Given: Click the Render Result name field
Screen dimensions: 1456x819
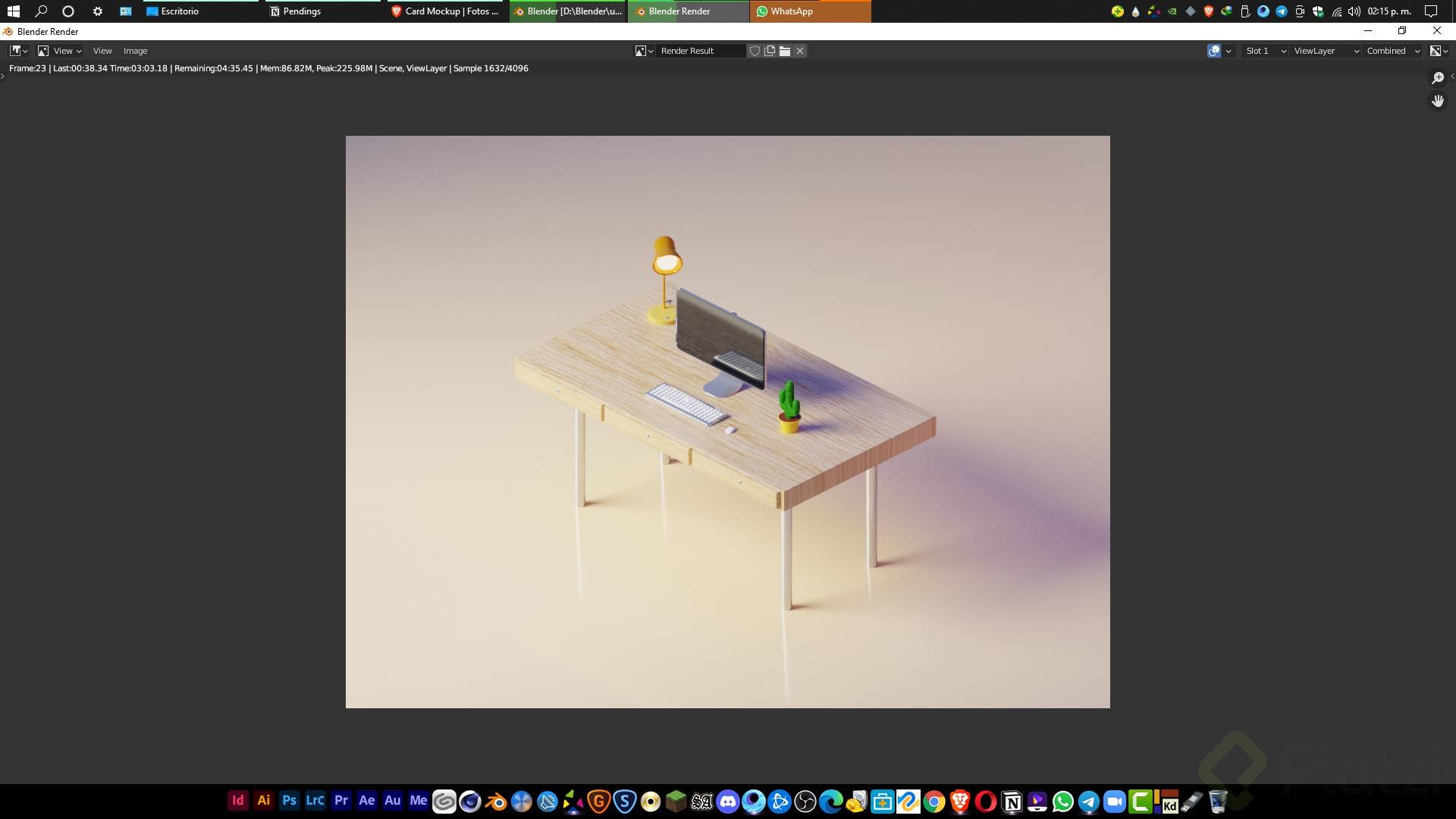Looking at the screenshot, I should [699, 51].
